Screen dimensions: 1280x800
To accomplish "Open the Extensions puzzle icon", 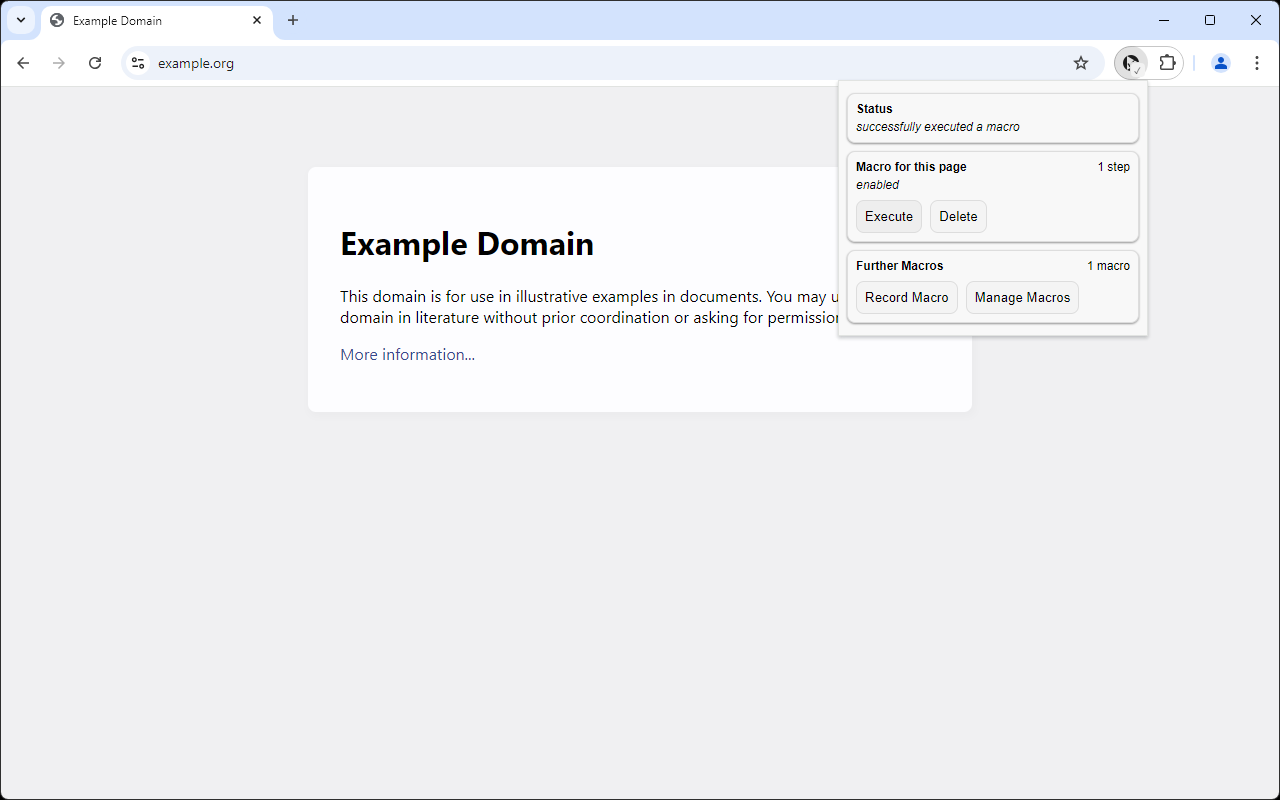I will pyautogui.click(x=1168, y=62).
